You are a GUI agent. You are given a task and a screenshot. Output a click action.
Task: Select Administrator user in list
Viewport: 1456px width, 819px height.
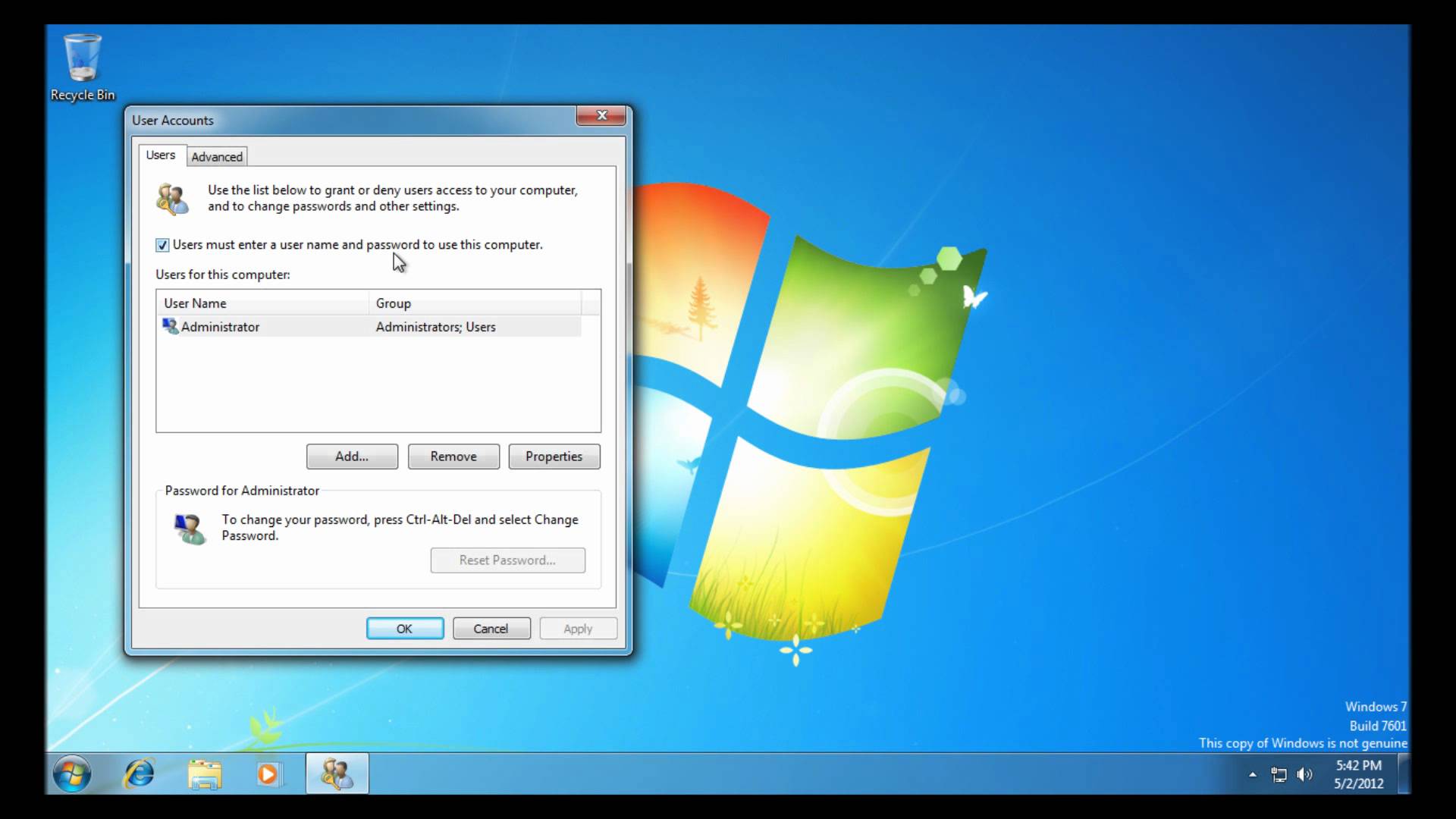pyautogui.click(x=220, y=327)
